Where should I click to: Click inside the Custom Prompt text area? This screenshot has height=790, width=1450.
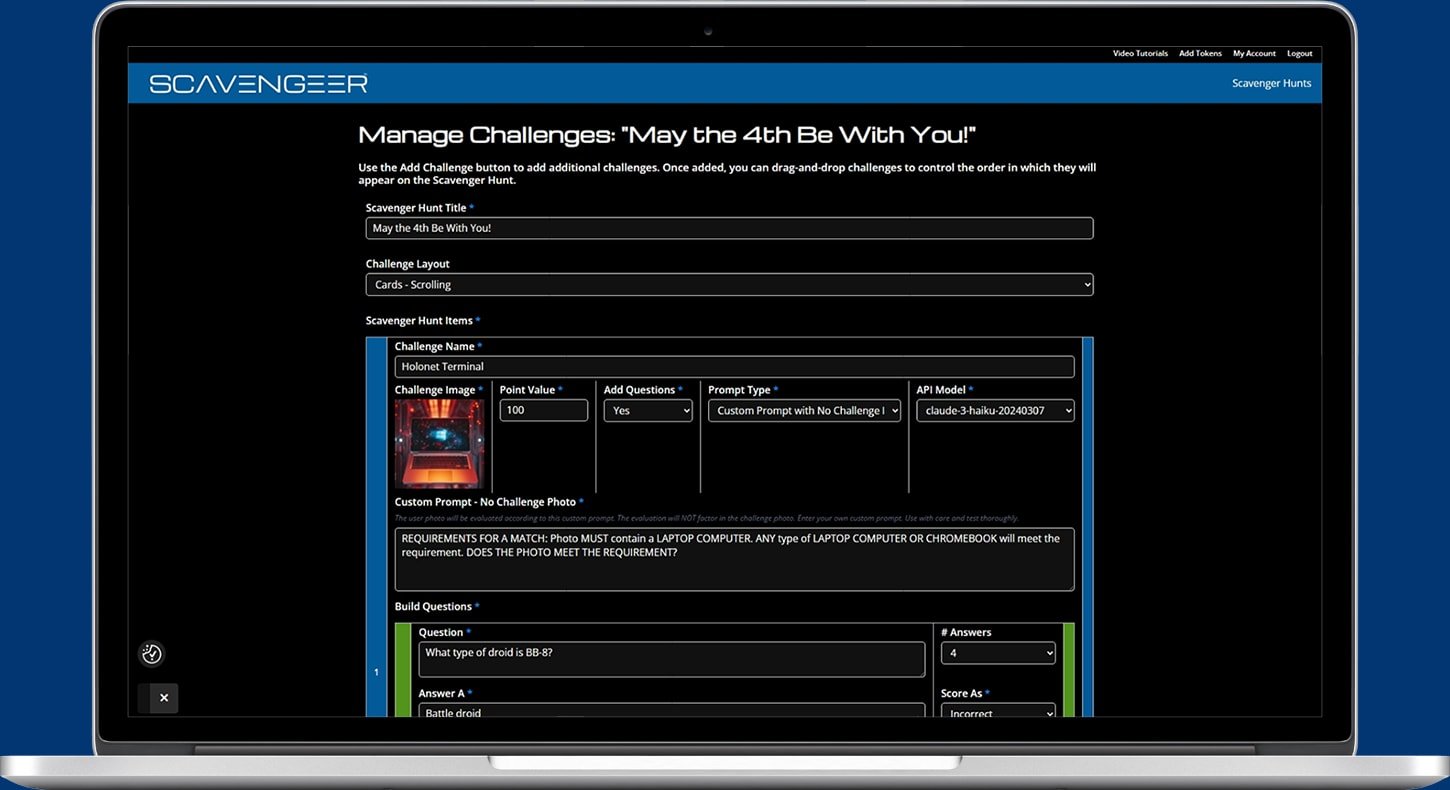pyautogui.click(x=734, y=559)
